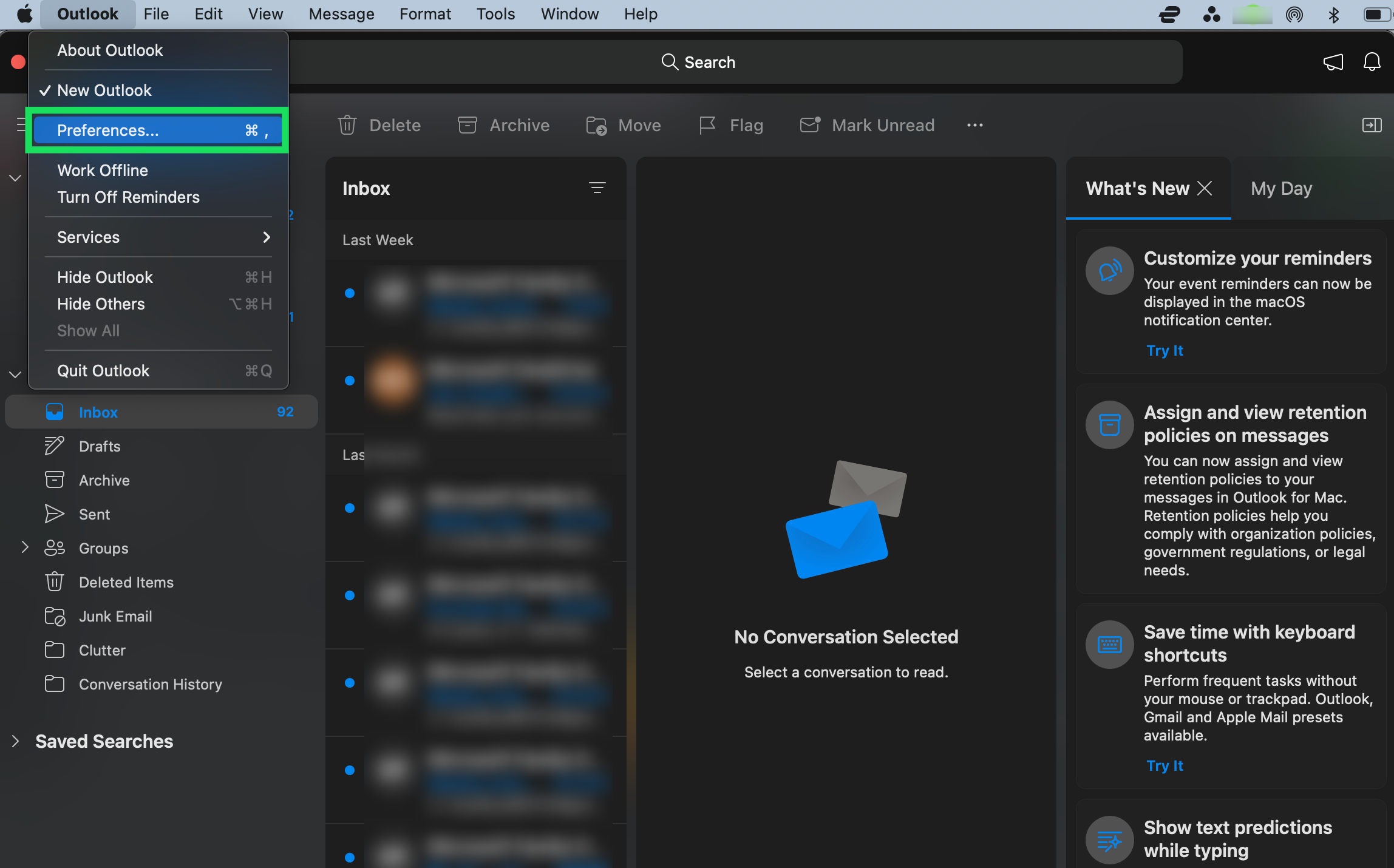1394x868 pixels.
Task: Click the notifications bell icon
Action: tap(1372, 62)
